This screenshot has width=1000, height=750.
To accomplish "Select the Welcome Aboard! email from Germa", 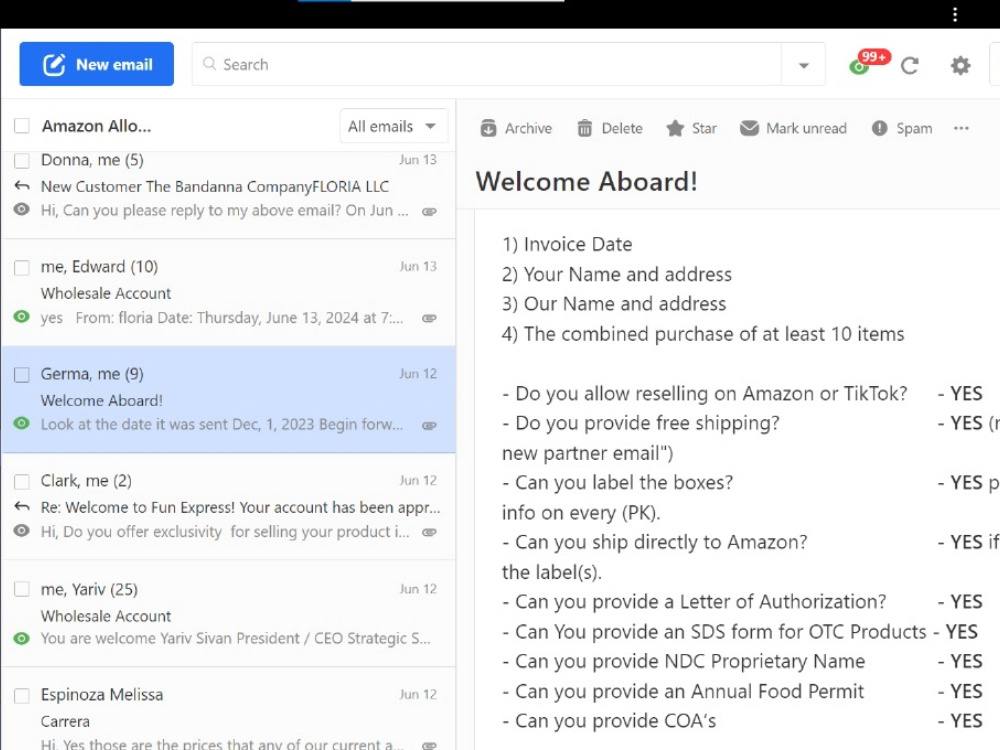I will click(228, 400).
